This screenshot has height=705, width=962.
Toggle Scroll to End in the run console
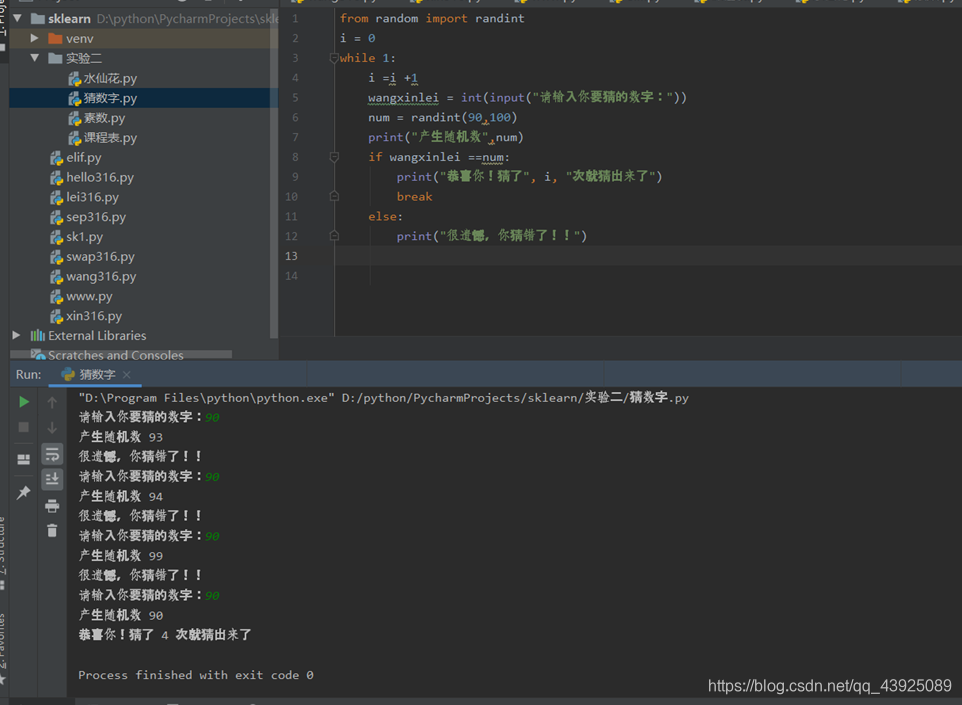(x=52, y=479)
